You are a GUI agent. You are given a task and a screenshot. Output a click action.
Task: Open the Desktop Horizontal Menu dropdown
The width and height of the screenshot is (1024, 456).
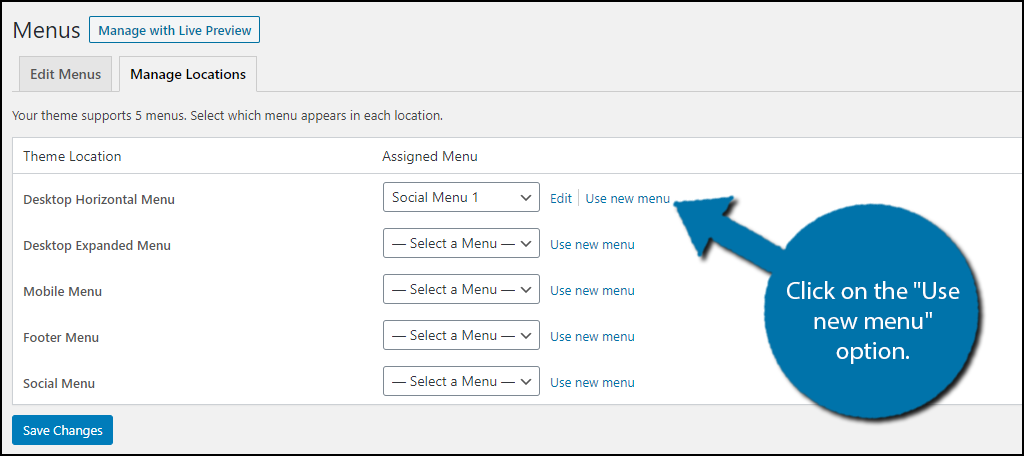461,197
